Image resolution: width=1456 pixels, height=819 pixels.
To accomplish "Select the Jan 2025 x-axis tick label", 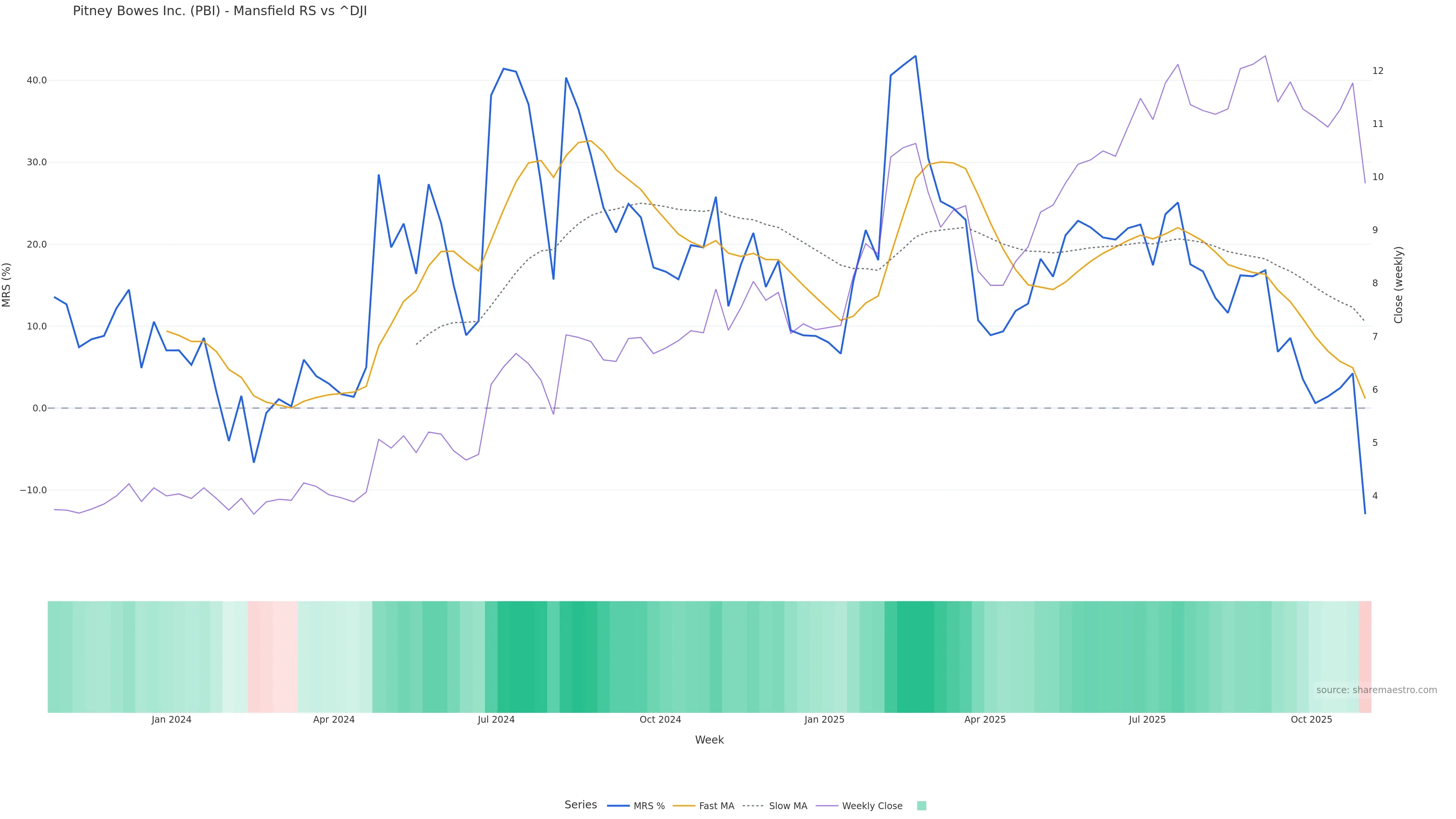I will (x=824, y=720).
